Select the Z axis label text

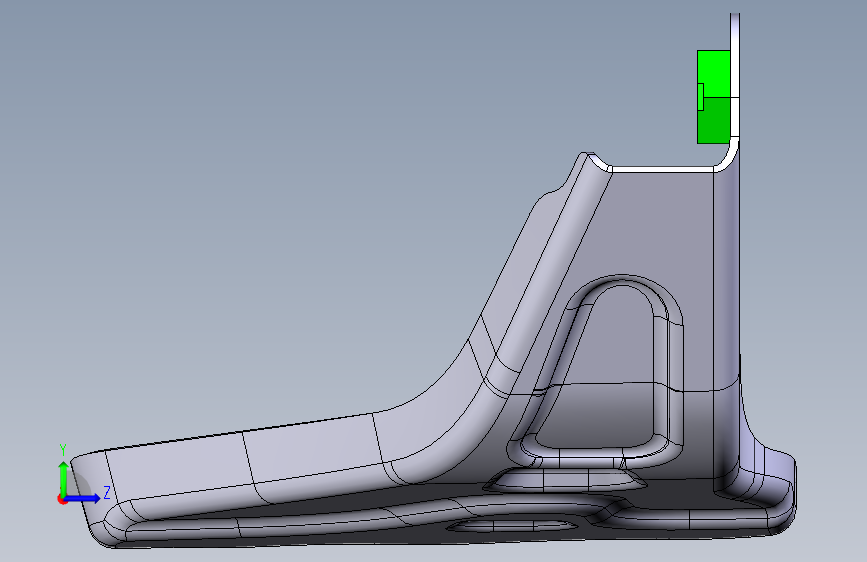(x=107, y=492)
